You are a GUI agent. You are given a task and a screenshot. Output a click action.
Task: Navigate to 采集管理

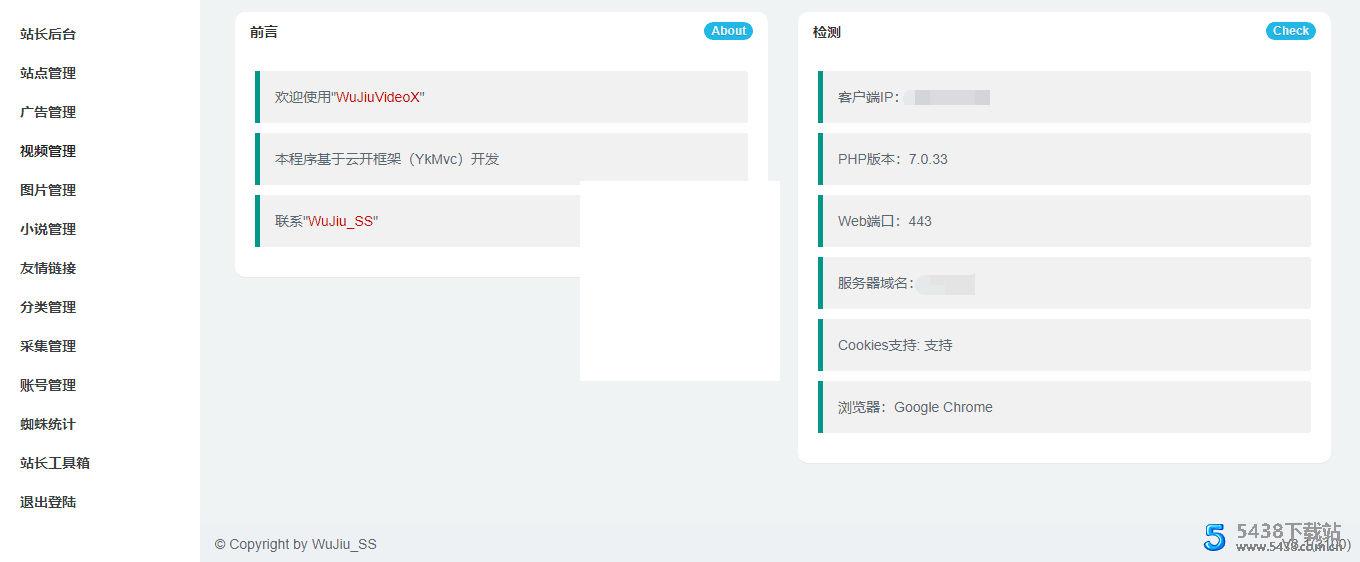tap(48, 346)
